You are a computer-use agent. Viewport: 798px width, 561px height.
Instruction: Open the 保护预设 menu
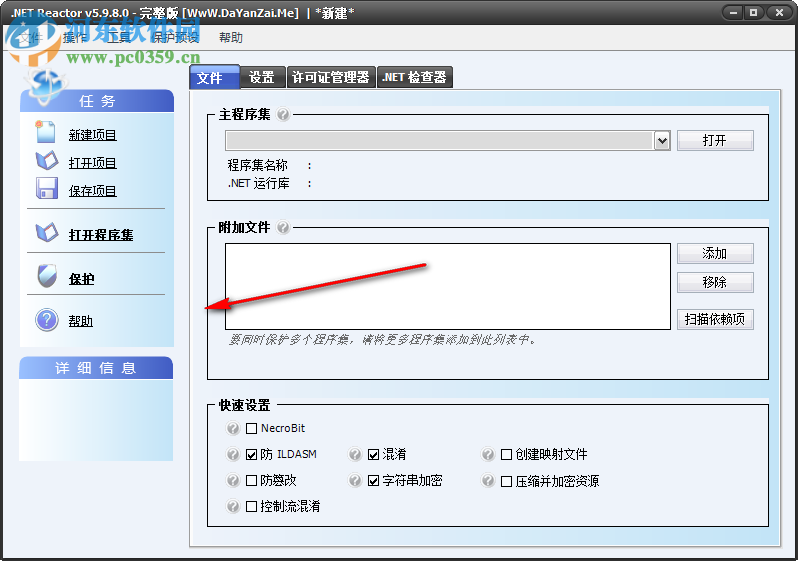click(x=175, y=38)
